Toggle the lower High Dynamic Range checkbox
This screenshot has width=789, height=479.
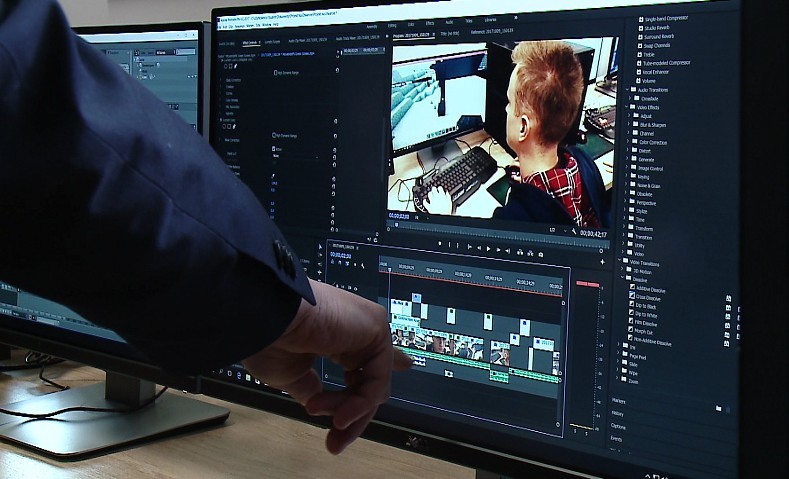pos(274,135)
